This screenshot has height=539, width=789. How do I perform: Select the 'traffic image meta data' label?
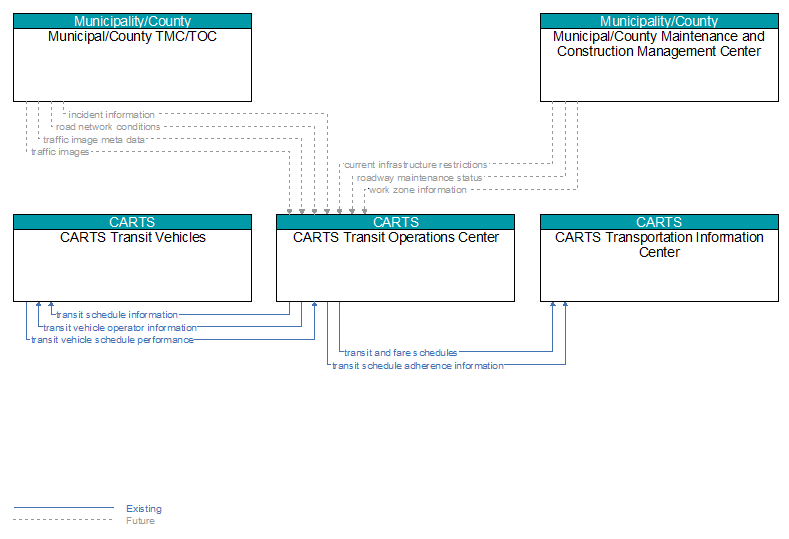(x=94, y=139)
